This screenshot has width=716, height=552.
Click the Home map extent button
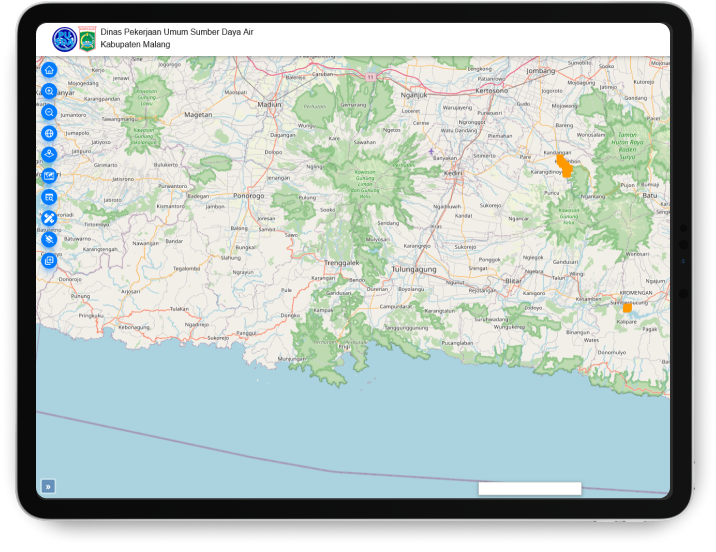click(49, 70)
